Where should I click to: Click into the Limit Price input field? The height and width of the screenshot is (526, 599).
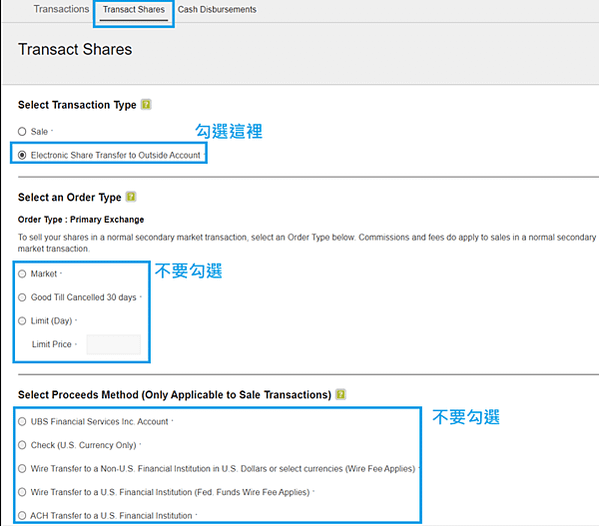tap(113, 344)
